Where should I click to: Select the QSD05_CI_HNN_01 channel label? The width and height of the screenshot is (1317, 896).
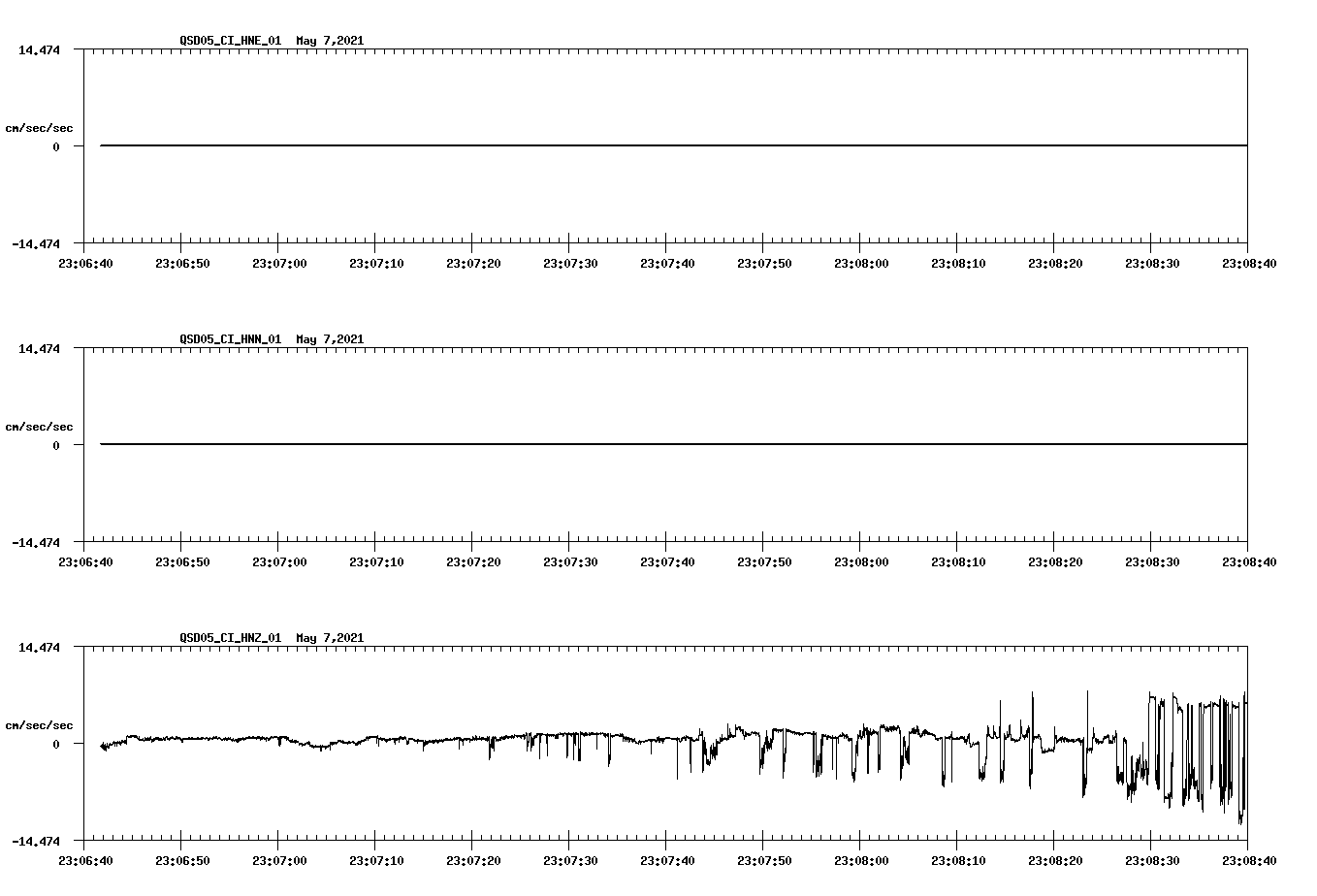(231, 338)
